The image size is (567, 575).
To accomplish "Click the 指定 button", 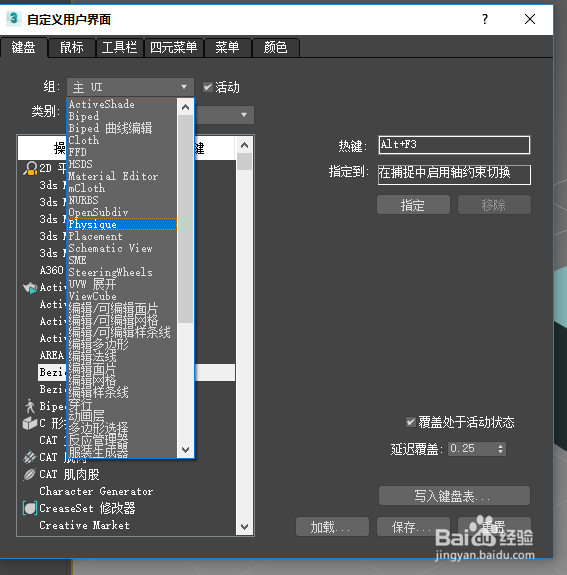I will (413, 205).
